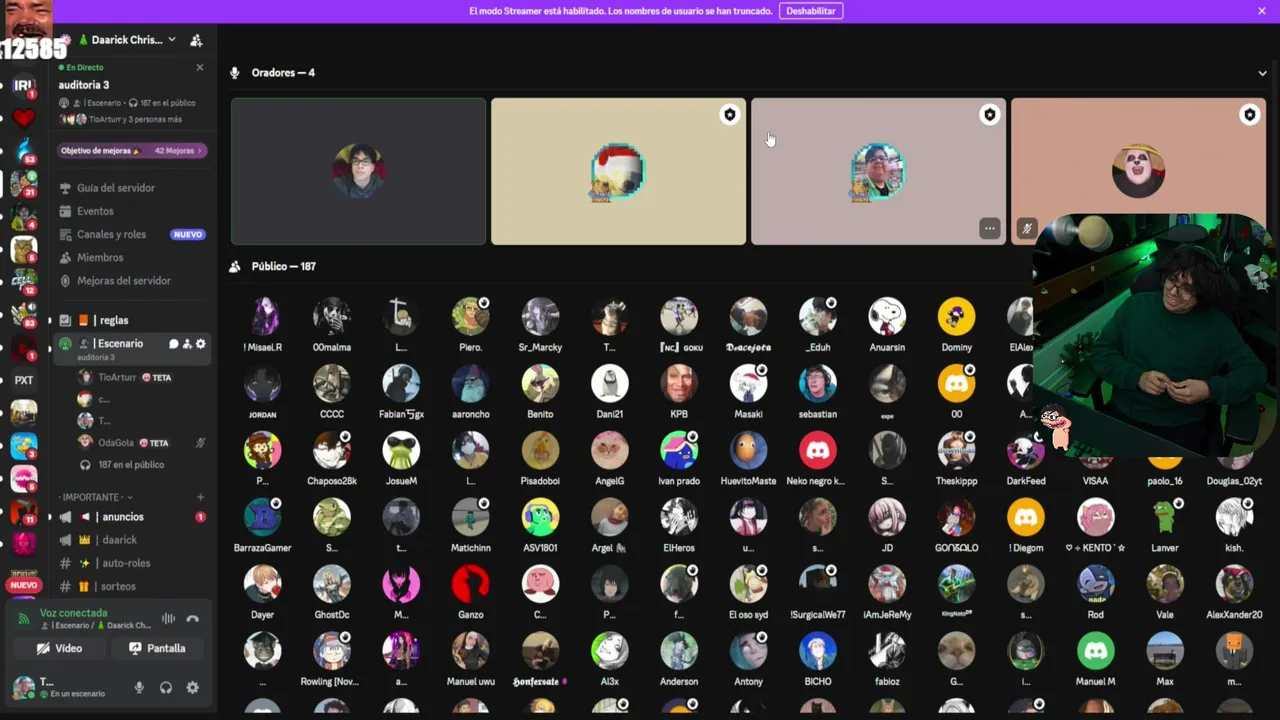Screen dimensions: 1280x720
Task: Click moderator badge on second speaker tile
Action: [729, 115]
